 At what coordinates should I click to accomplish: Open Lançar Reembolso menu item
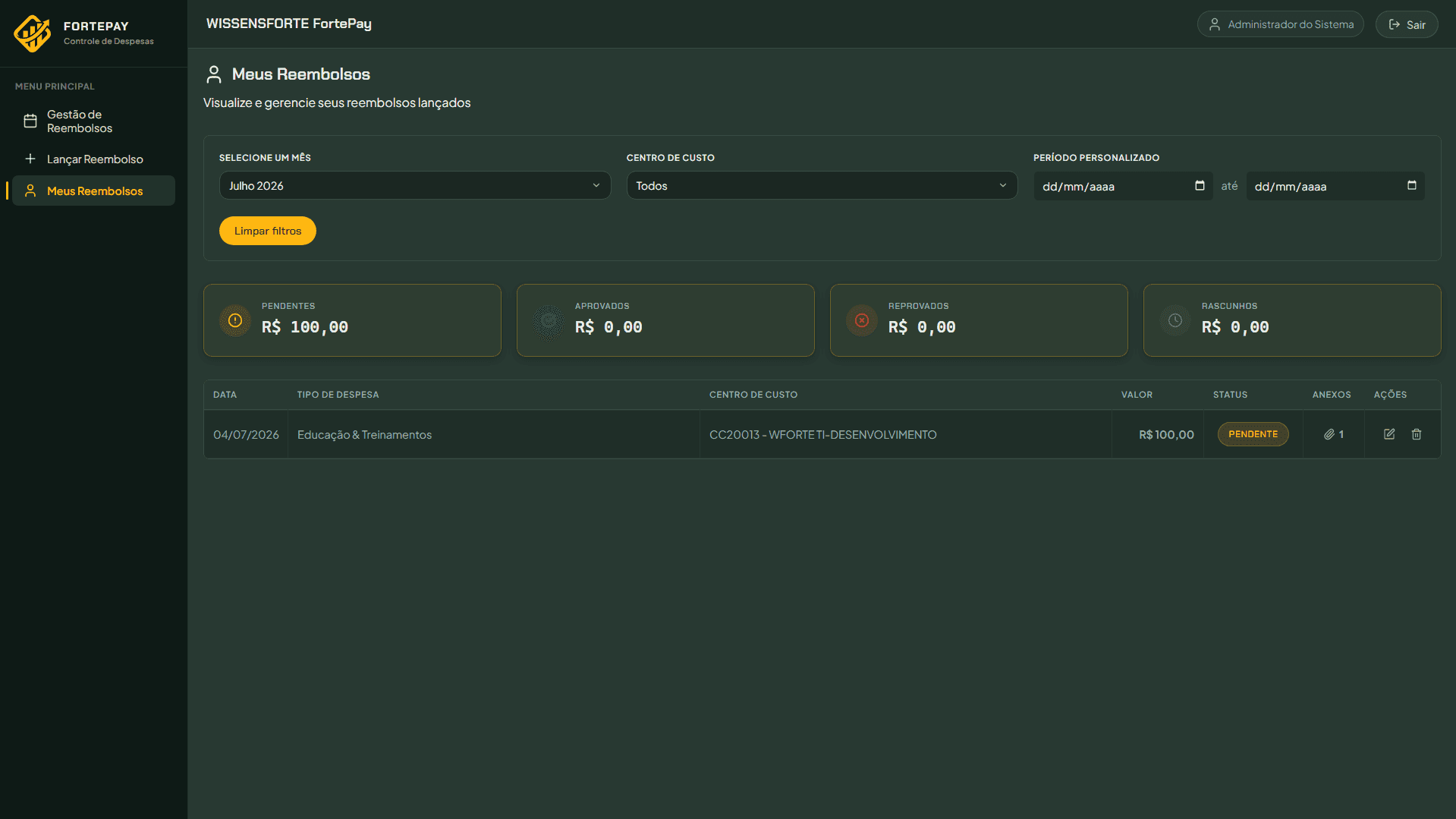[x=93, y=159]
